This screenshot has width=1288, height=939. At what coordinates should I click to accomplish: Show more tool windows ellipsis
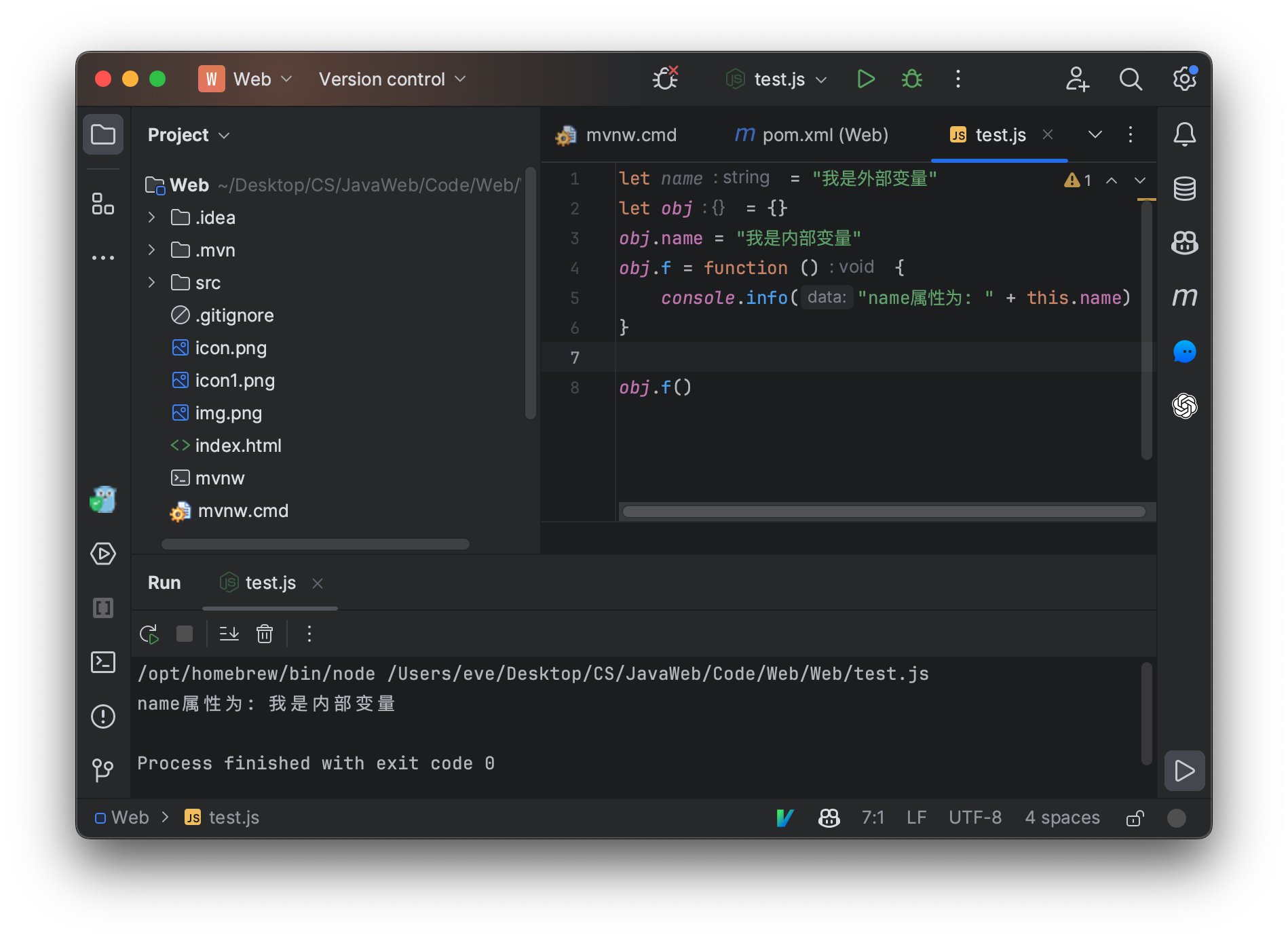103,258
